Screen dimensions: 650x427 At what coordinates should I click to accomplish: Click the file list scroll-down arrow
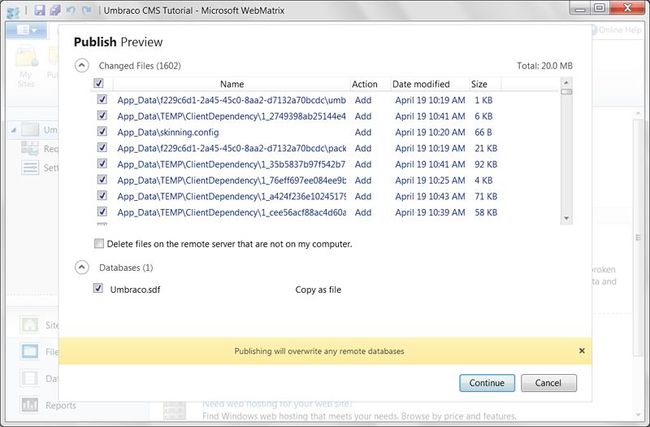(566, 218)
